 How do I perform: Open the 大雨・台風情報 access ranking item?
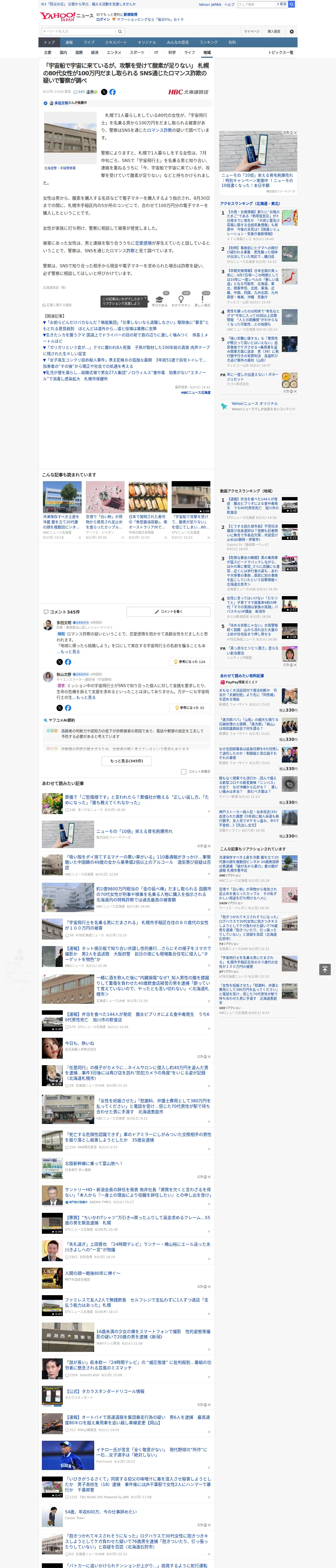pos(253,223)
